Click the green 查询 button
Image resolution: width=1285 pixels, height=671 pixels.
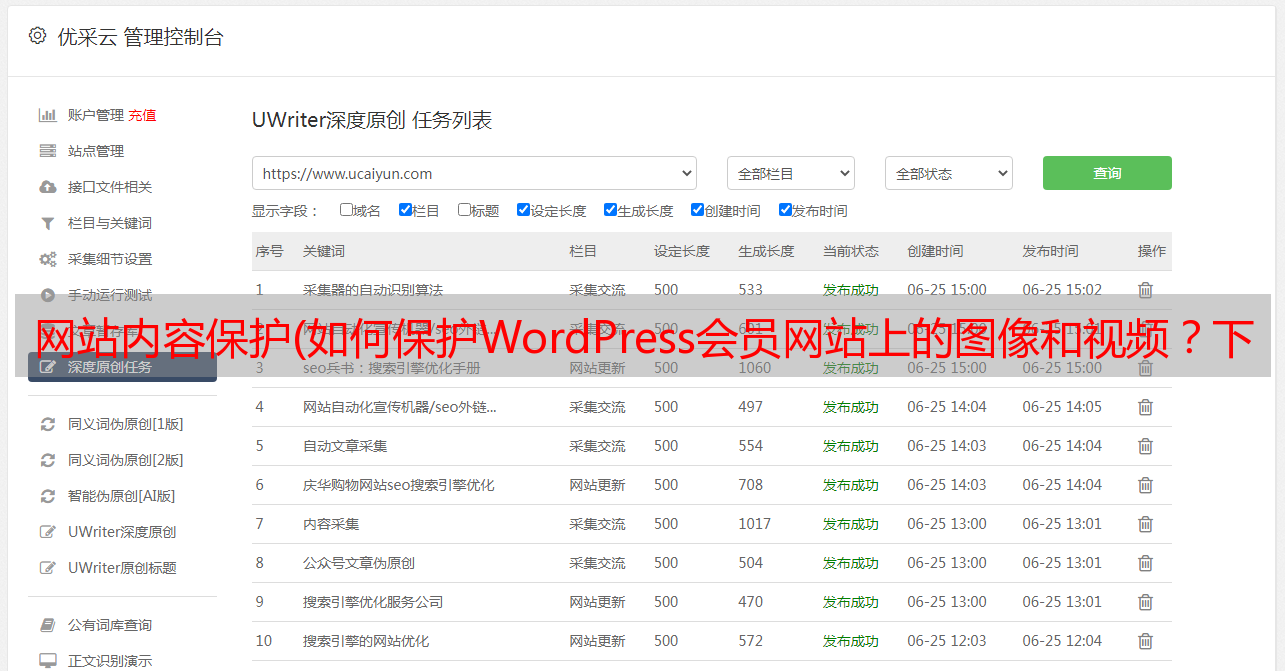[1106, 173]
